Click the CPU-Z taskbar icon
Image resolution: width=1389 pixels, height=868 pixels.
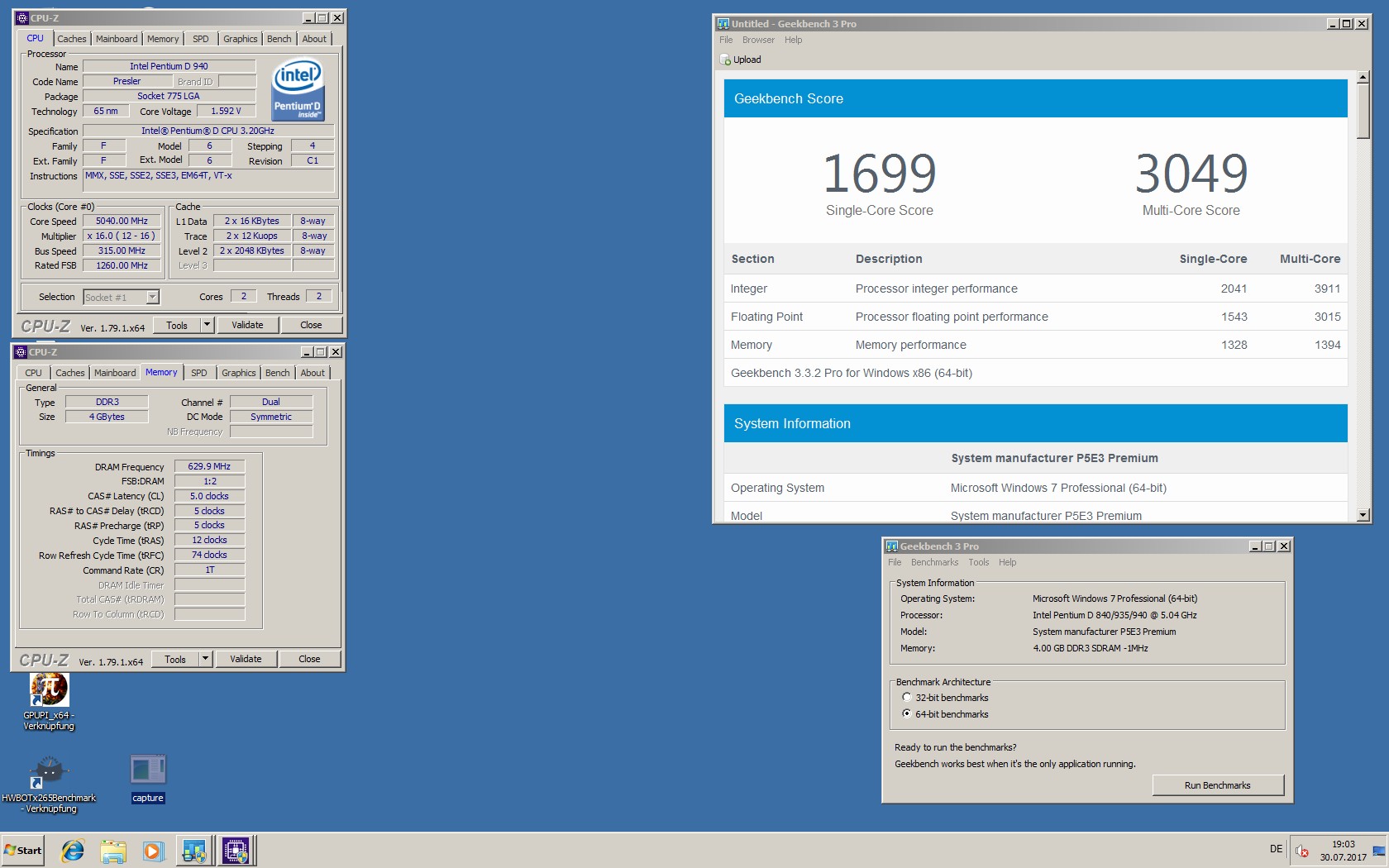236,851
